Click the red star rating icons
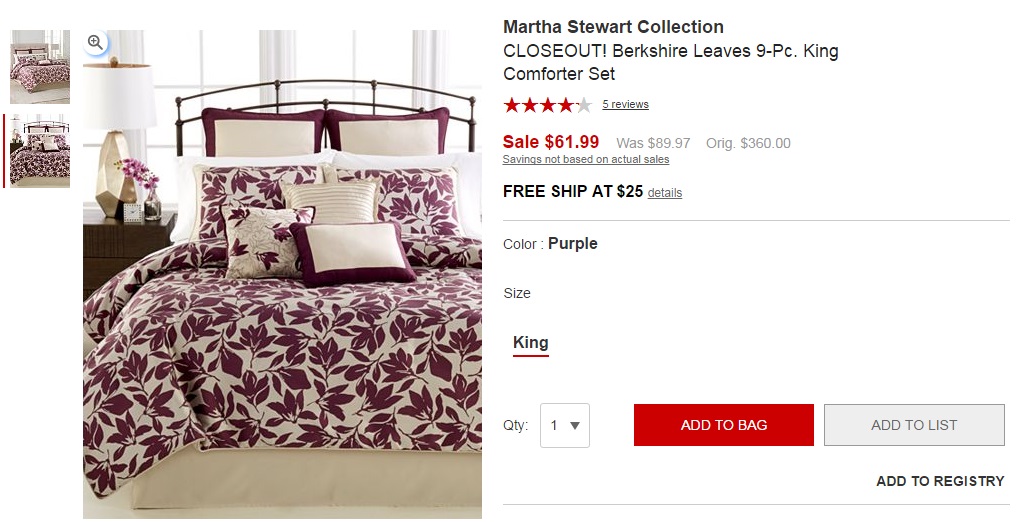 547,105
